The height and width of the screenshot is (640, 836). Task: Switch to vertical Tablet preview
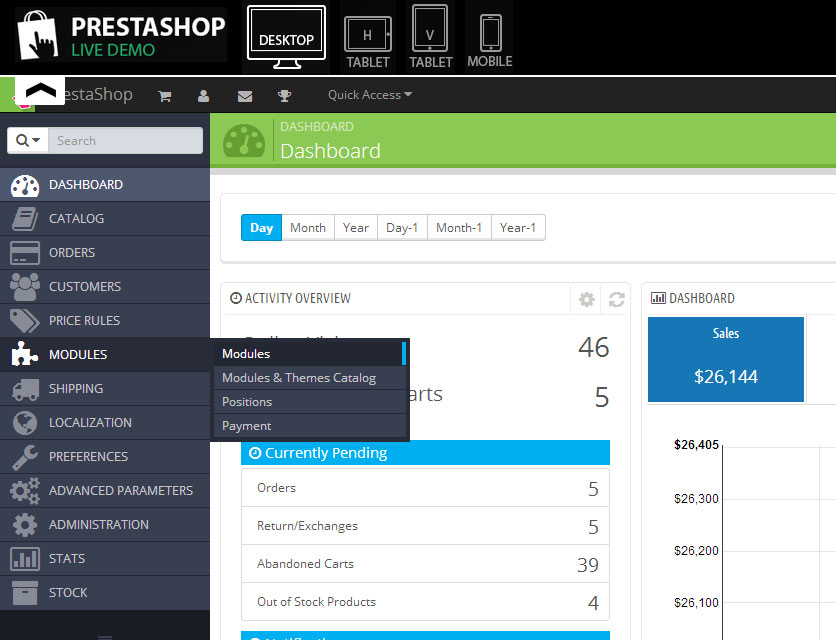[x=430, y=37]
